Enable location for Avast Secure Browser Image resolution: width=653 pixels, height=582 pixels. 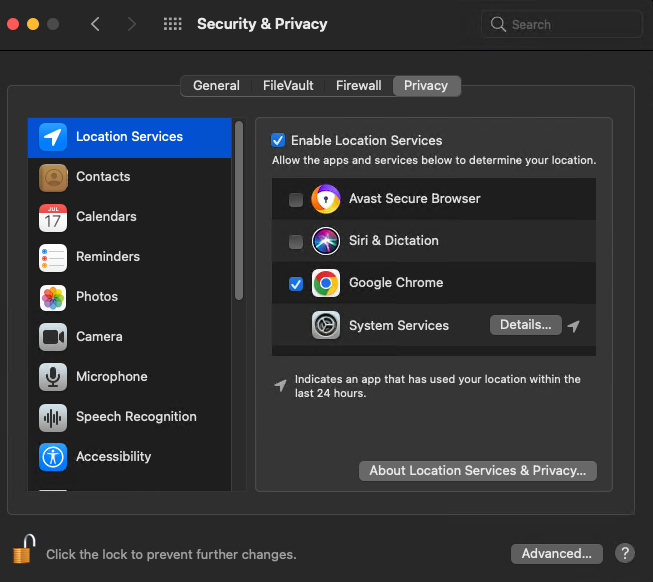pyautogui.click(x=296, y=200)
